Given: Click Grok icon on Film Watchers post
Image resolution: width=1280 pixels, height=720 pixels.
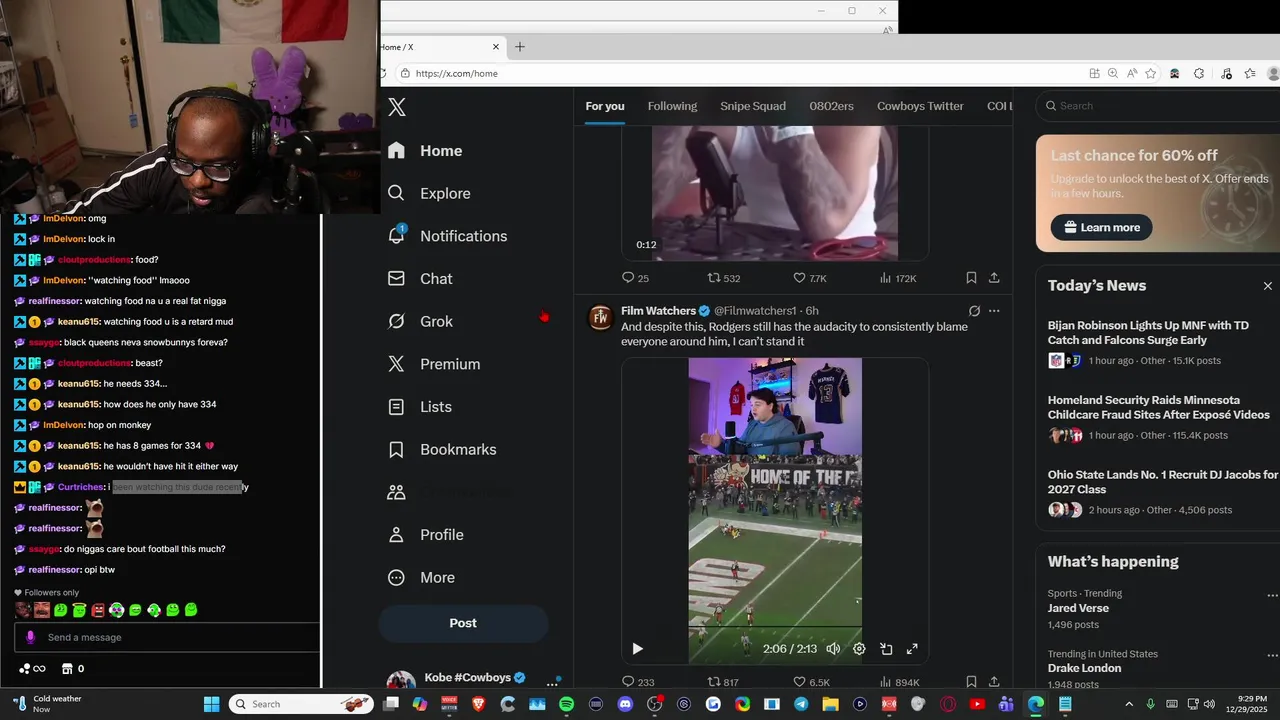Looking at the screenshot, I should [974, 311].
